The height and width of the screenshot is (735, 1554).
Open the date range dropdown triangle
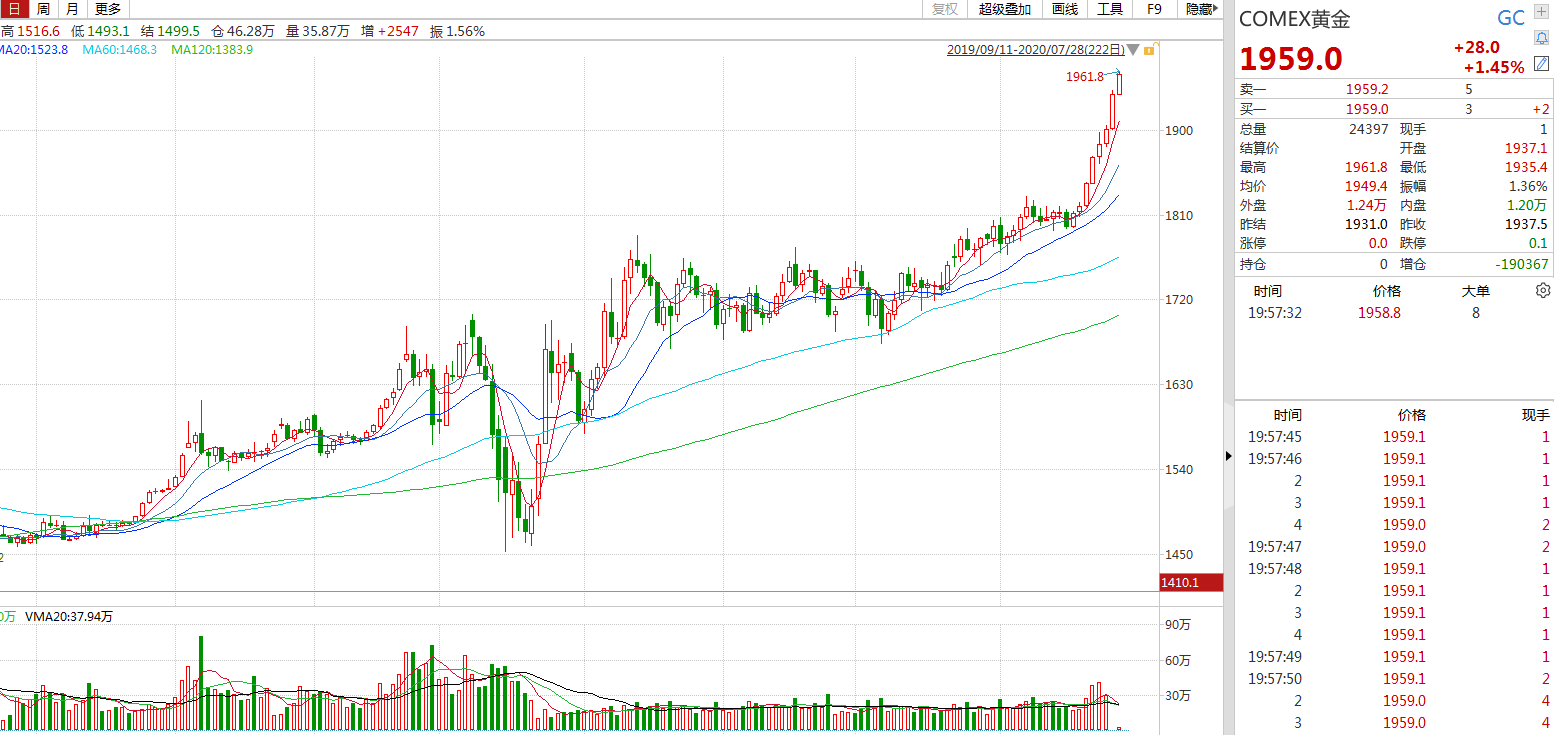[x=1132, y=49]
